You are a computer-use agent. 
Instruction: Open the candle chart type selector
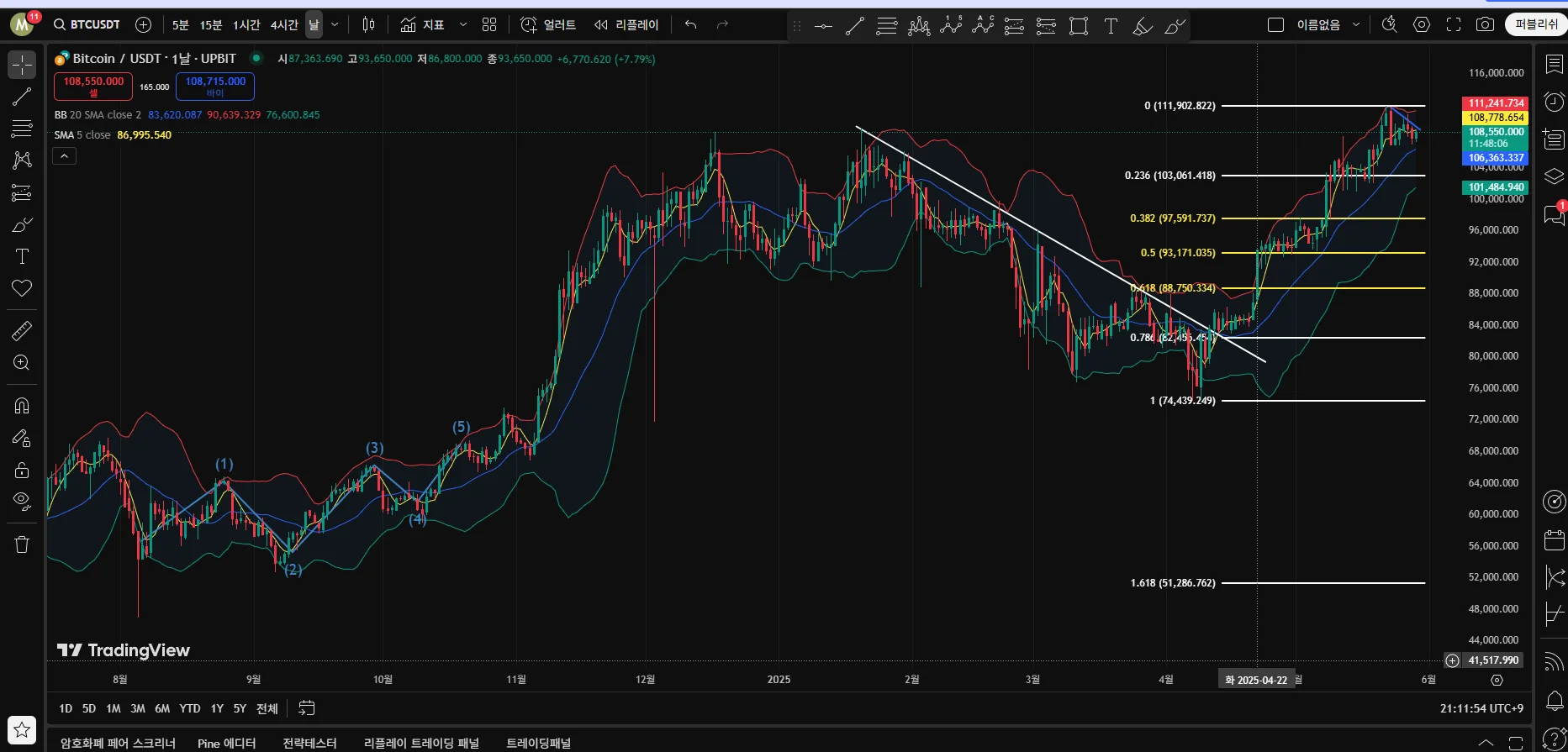(368, 25)
